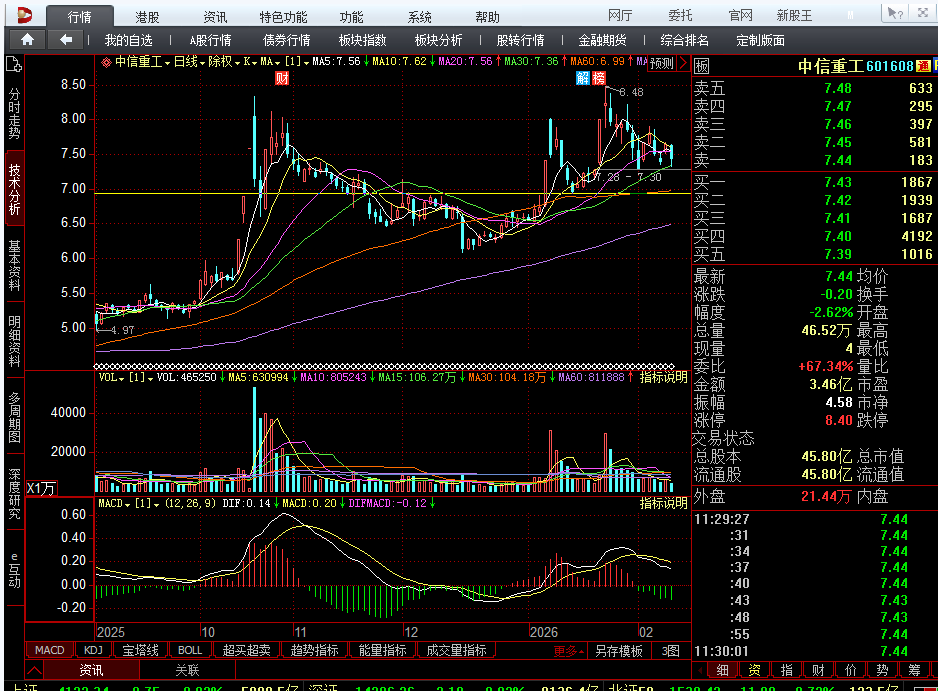This screenshot has height=691, width=938.
Task: Click 板块指数 in toolbar
Action: pyautogui.click(x=363, y=40)
